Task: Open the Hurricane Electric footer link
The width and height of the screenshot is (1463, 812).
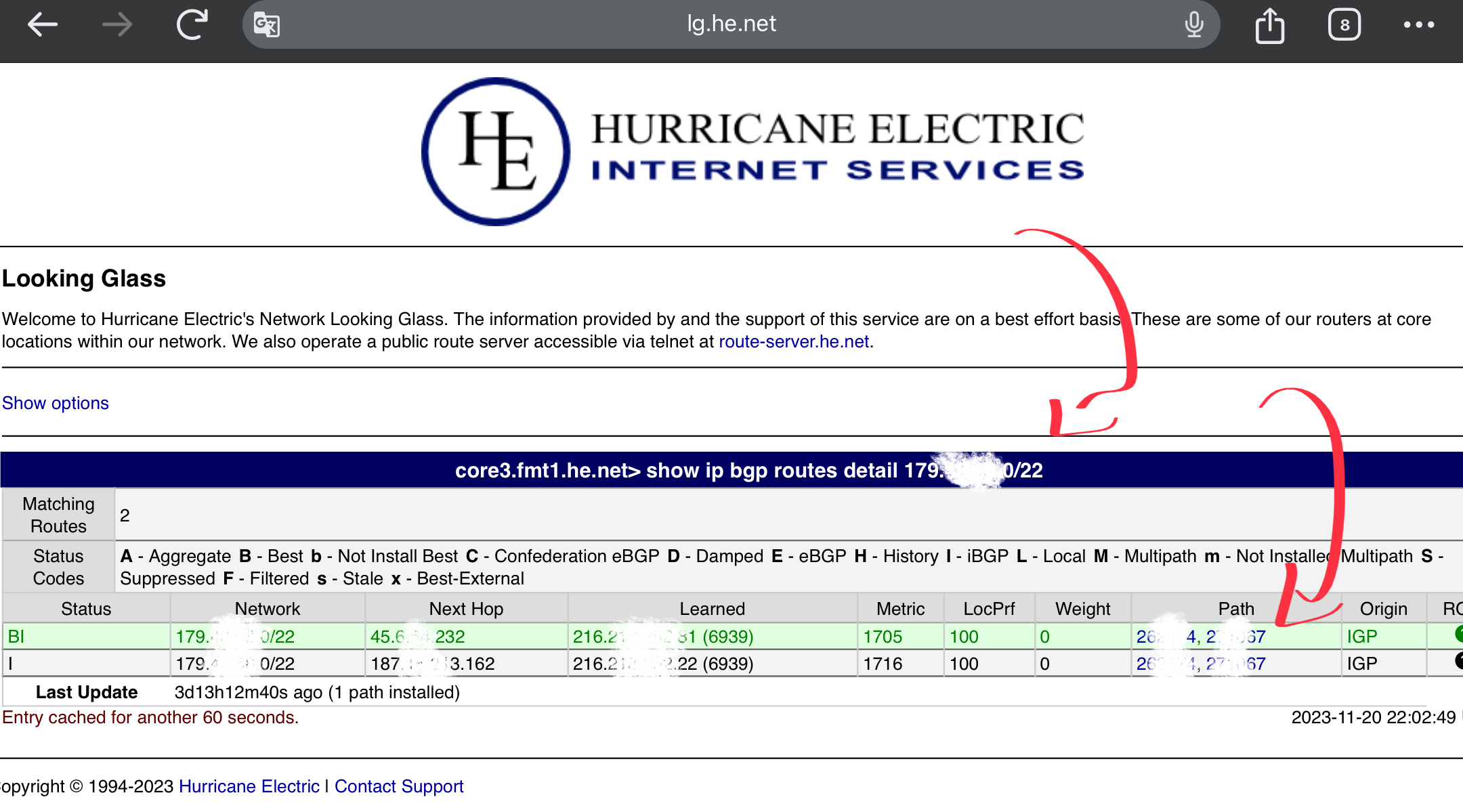Action: click(249, 786)
